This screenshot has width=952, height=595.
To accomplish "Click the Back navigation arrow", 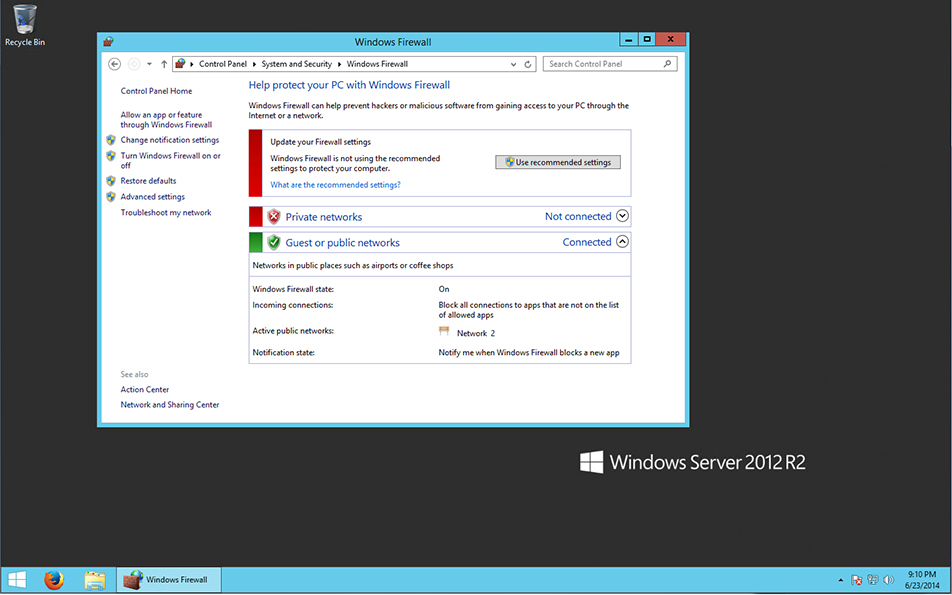I will tap(114, 64).
